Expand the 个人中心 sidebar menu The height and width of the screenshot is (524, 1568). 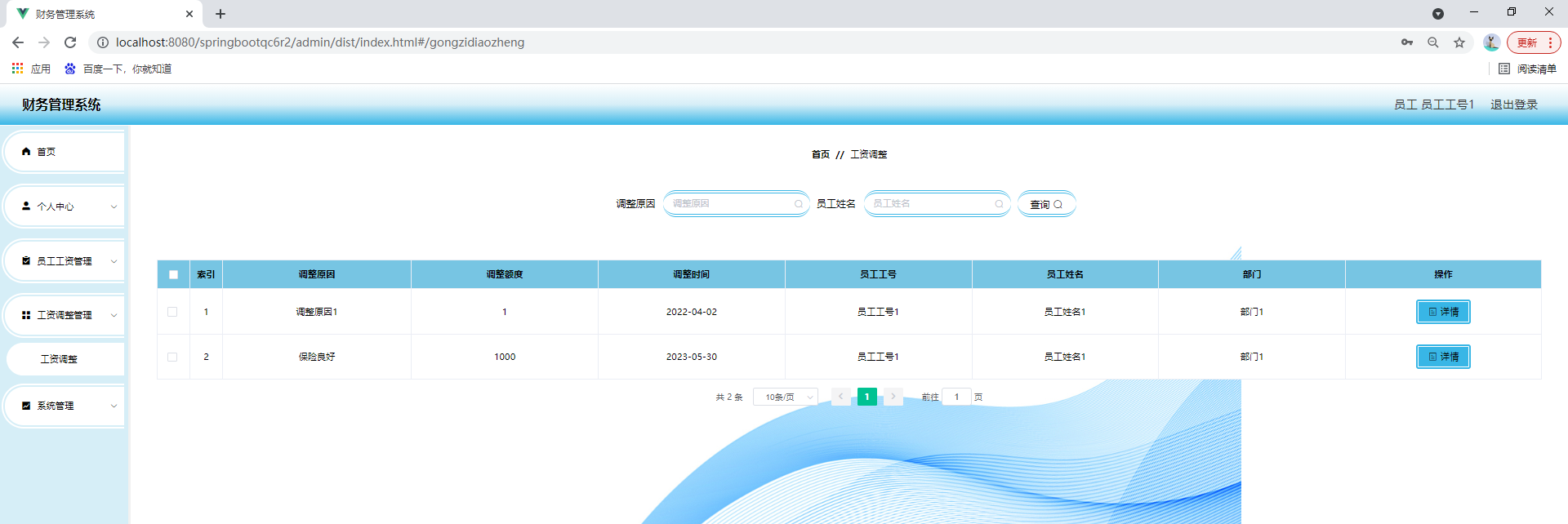[114, 206]
